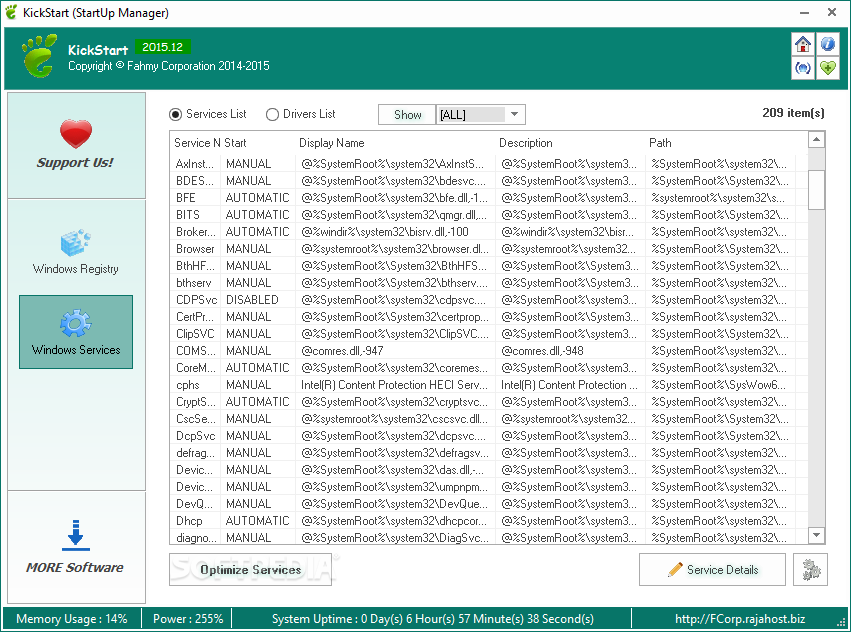851x632 pixels.
Task: Open Service Details
Action: (x=712, y=570)
